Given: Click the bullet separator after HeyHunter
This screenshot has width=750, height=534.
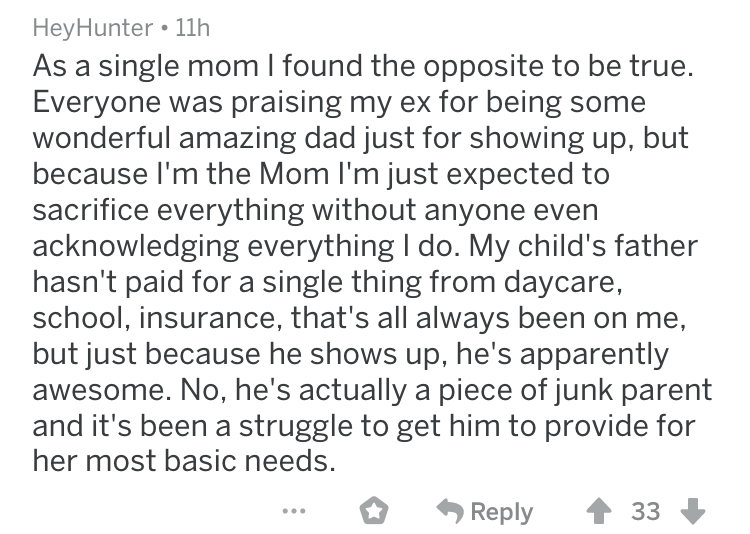Looking at the screenshot, I should [x=164, y=29].
